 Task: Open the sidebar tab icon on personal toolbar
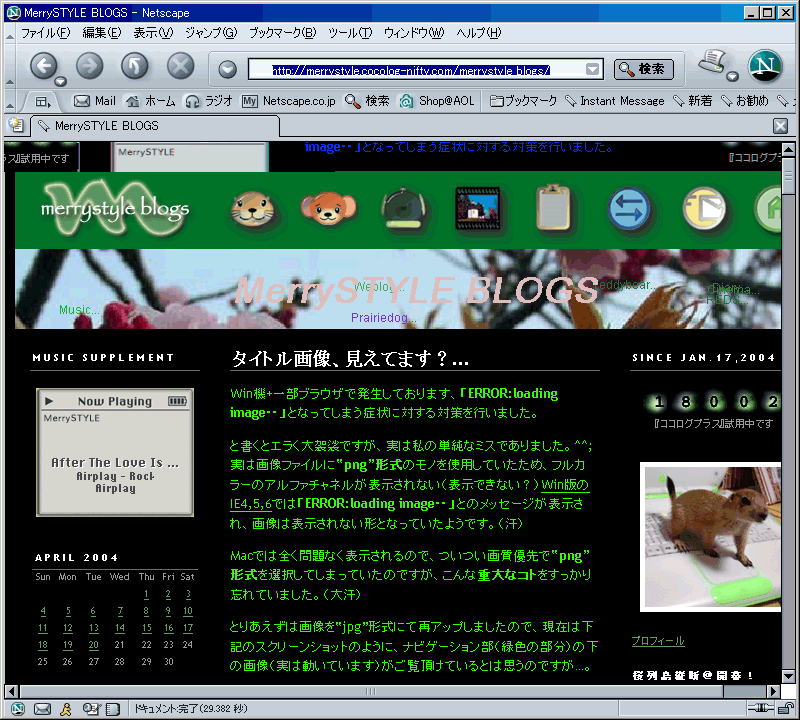(43, 102)
